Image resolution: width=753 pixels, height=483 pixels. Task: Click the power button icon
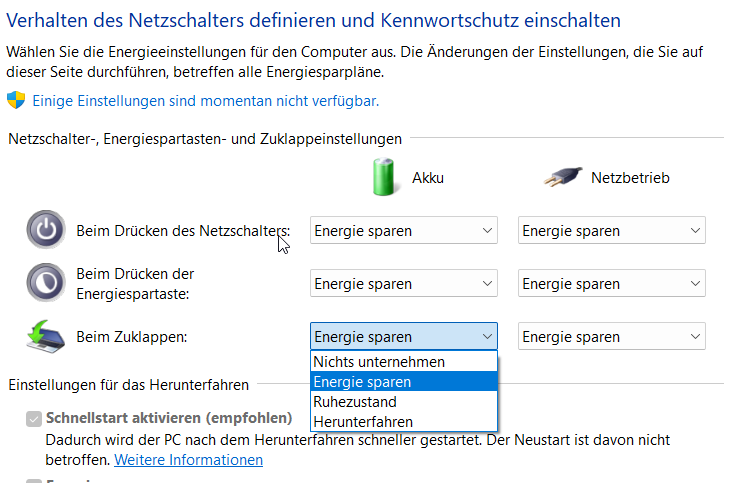click(x=45, y=231)
